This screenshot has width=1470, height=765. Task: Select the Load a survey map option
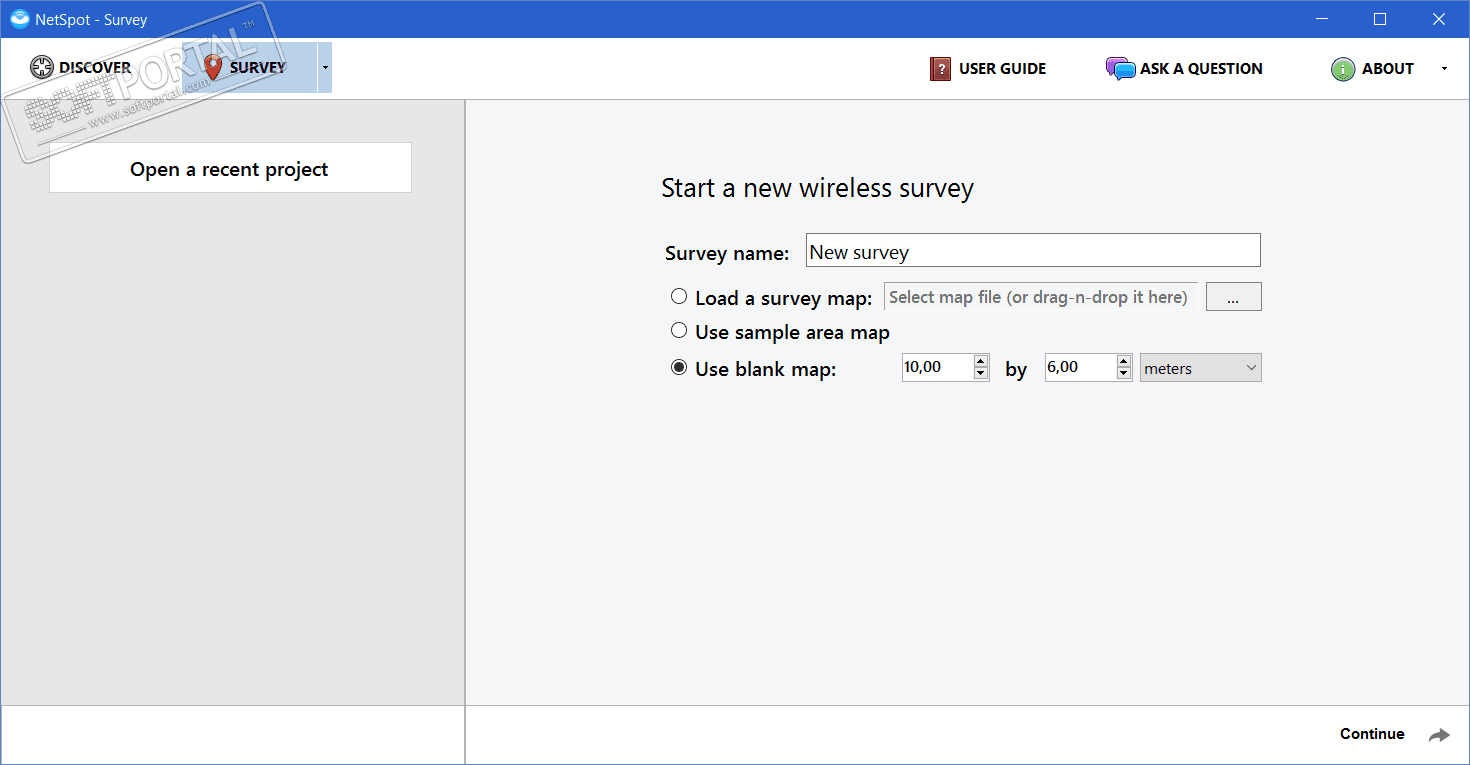[679, 297]
